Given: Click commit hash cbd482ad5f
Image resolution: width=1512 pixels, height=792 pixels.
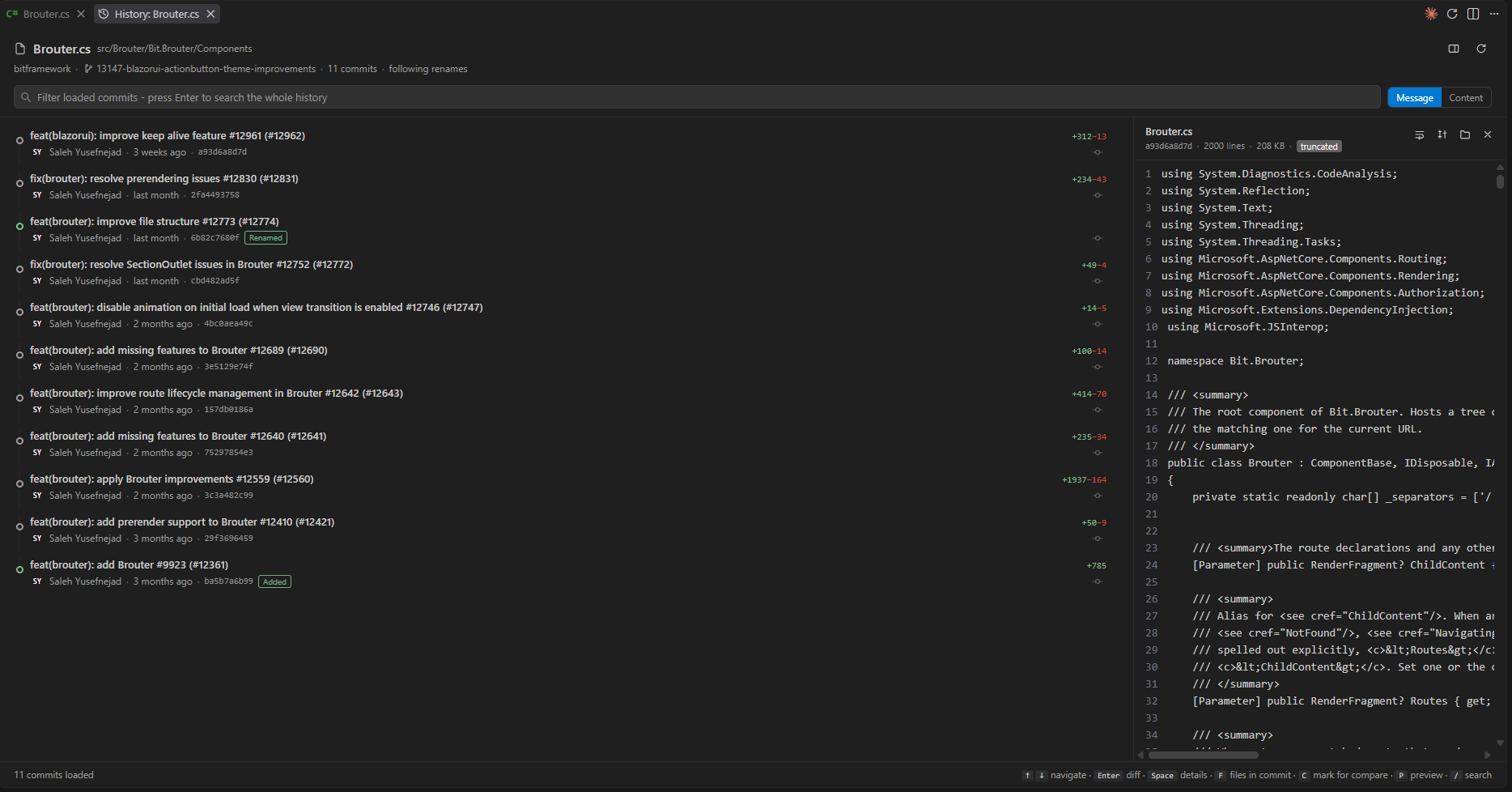Looking at the screenshot, I should tap(214, 281).
